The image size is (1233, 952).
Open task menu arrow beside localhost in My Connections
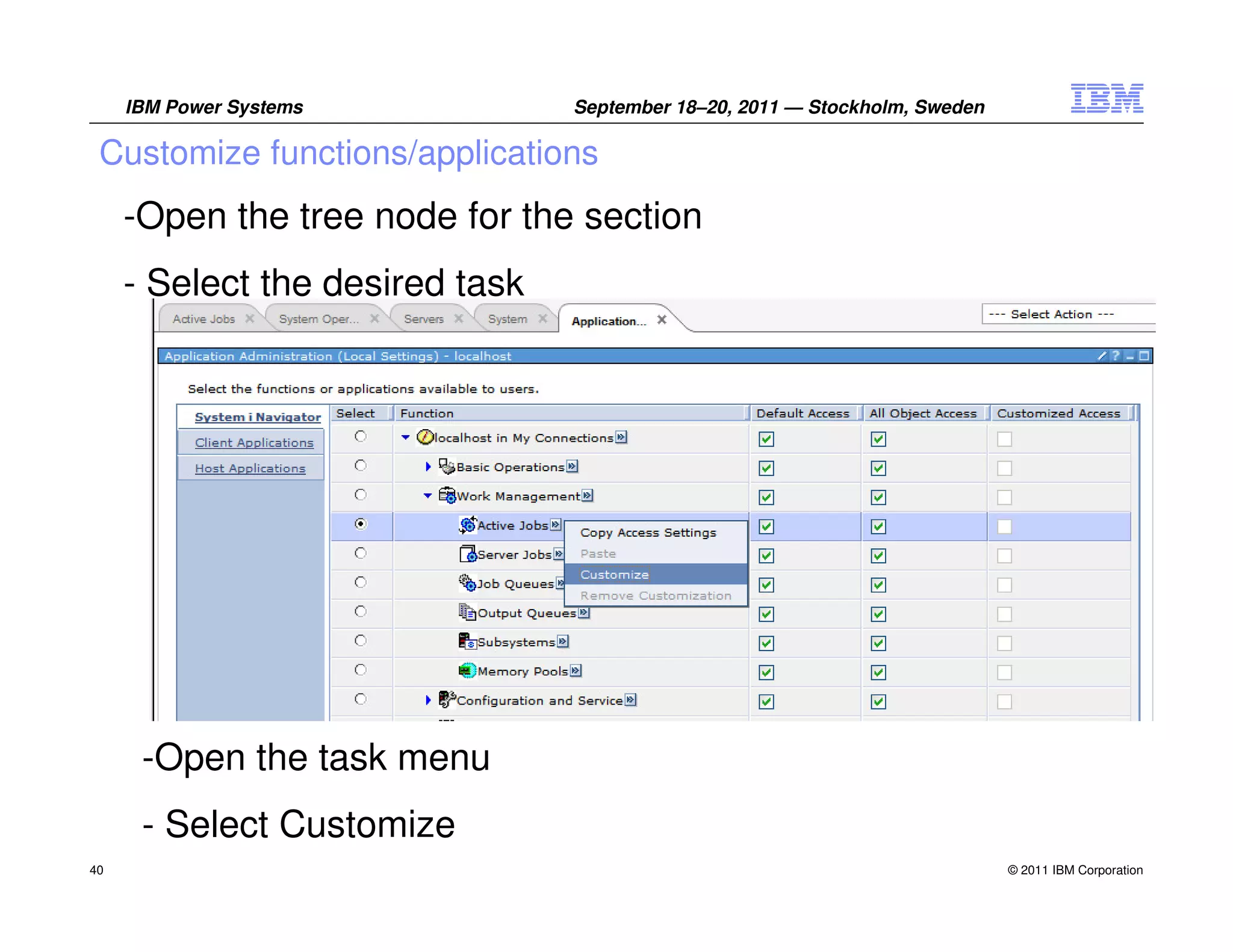(x=621, y=437)
